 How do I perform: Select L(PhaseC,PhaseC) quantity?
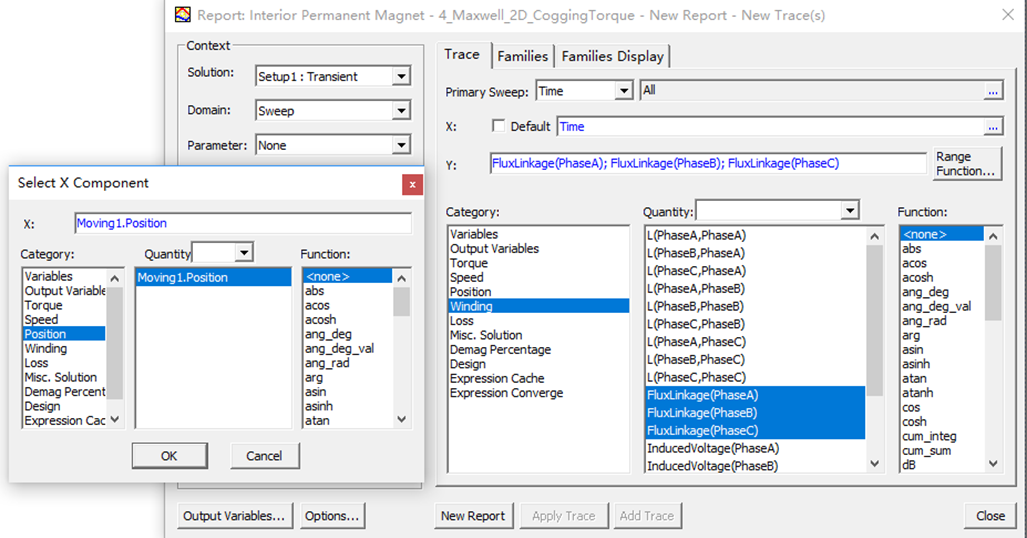(x=755, y=377)
